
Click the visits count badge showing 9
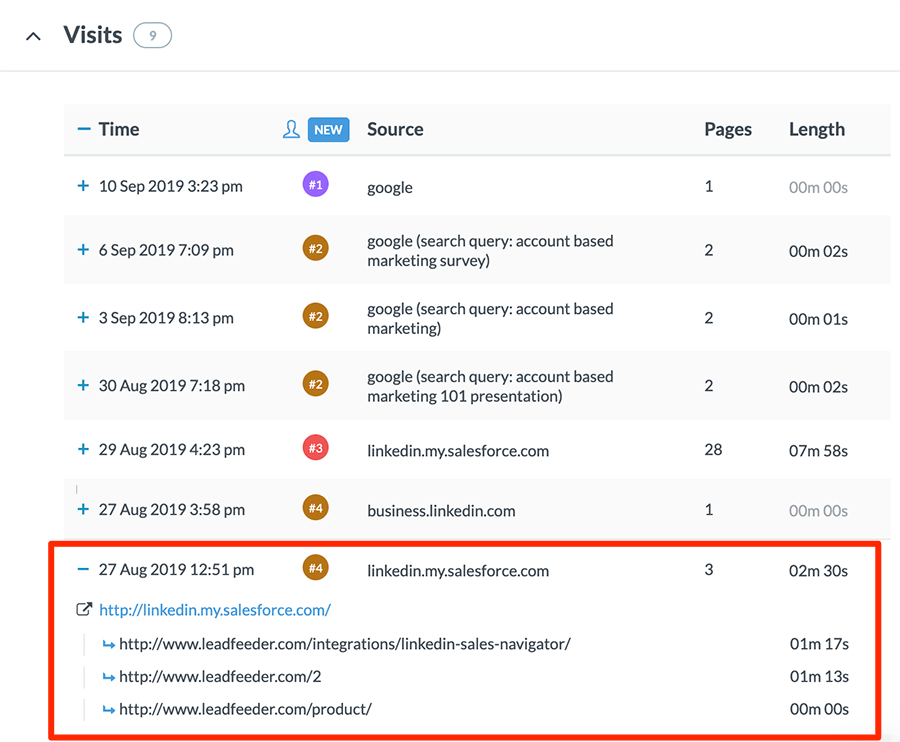(155, 34)
